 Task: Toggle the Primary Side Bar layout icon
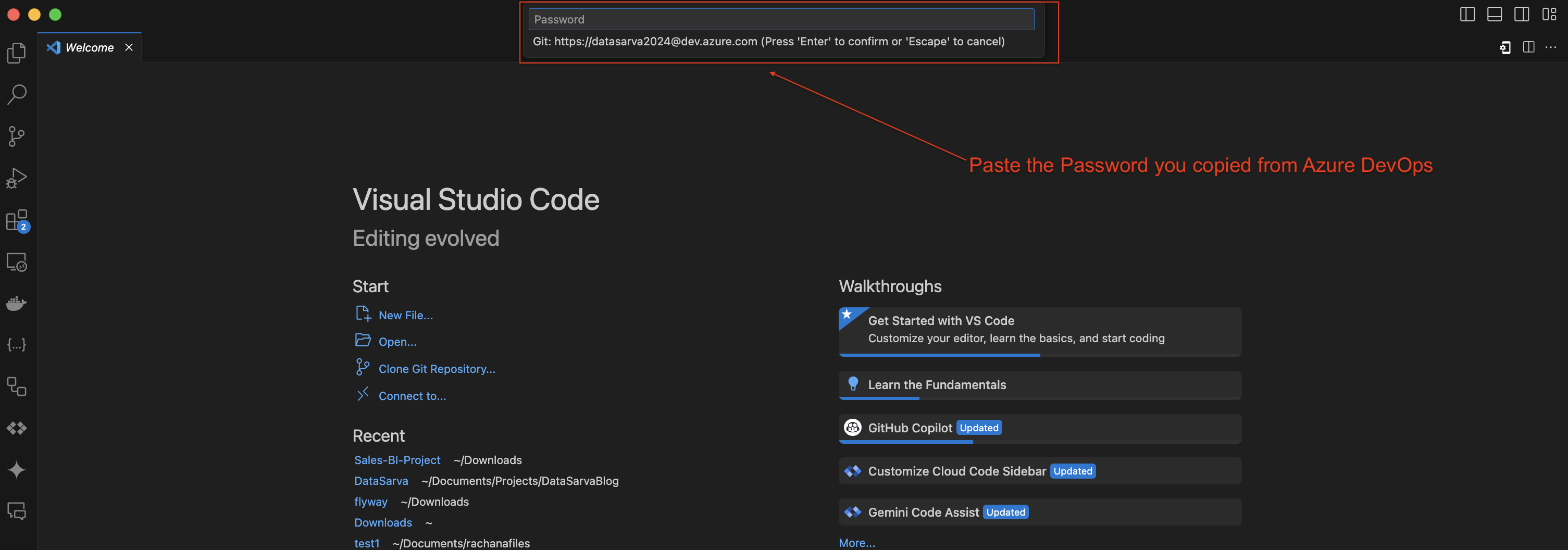coord(1467,14)
